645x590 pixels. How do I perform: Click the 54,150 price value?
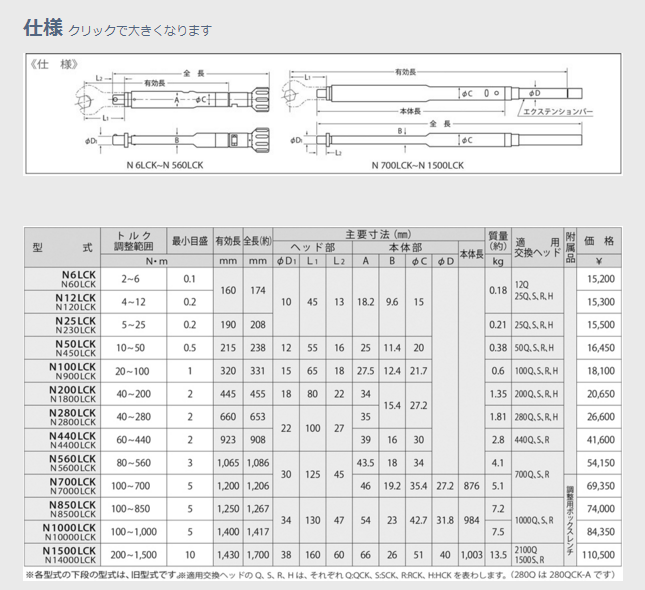(x=601, y=463)
